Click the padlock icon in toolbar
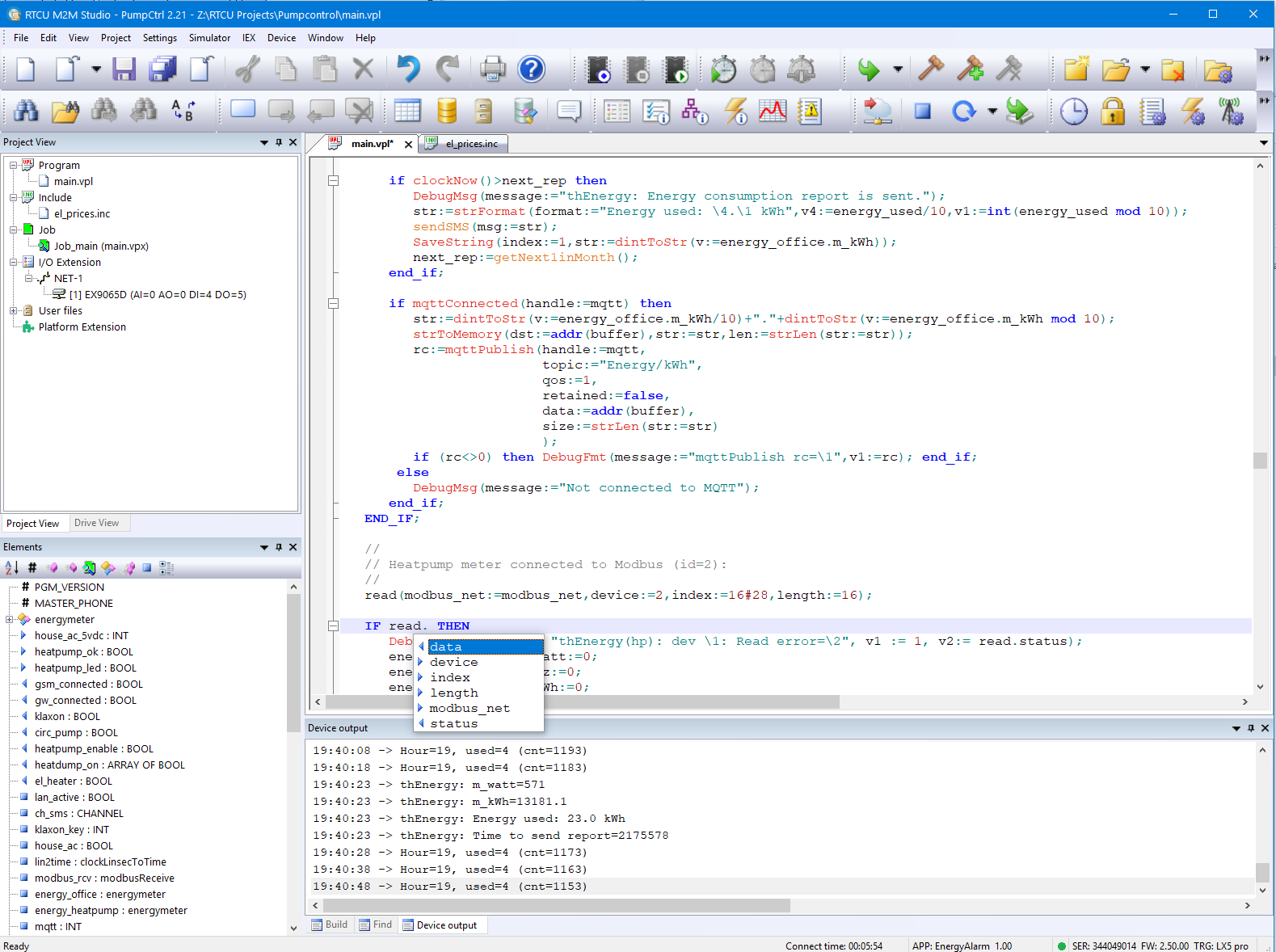The image size is (1276, 952). point(1113,111)
